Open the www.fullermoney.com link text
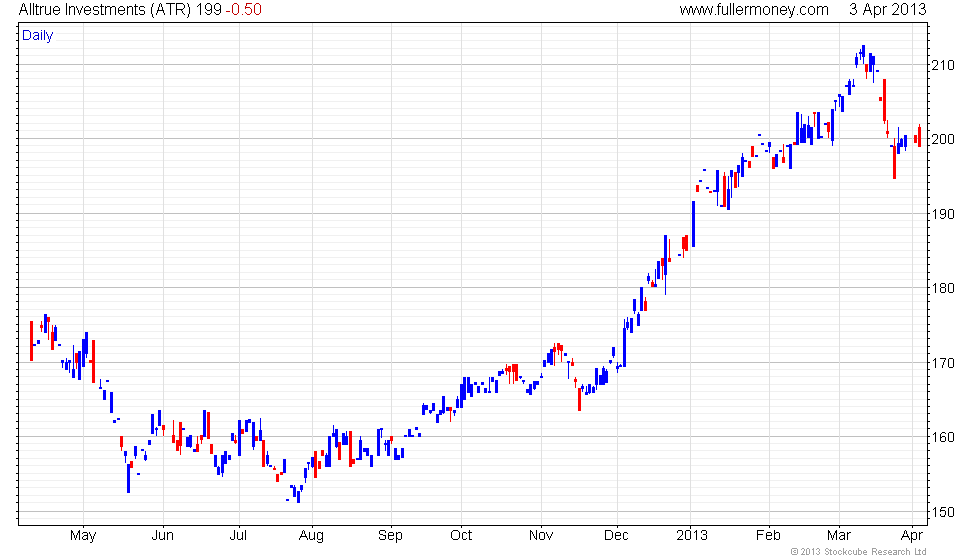The image size is (980, 560). coord(754,10)
